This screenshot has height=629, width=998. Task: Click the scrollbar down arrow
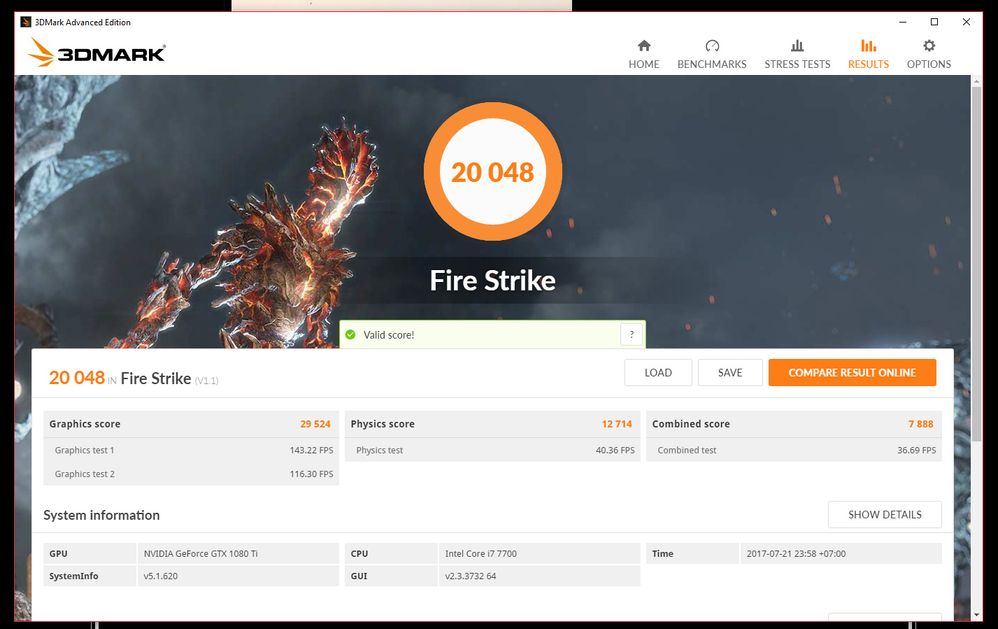(x=976, y=615)
